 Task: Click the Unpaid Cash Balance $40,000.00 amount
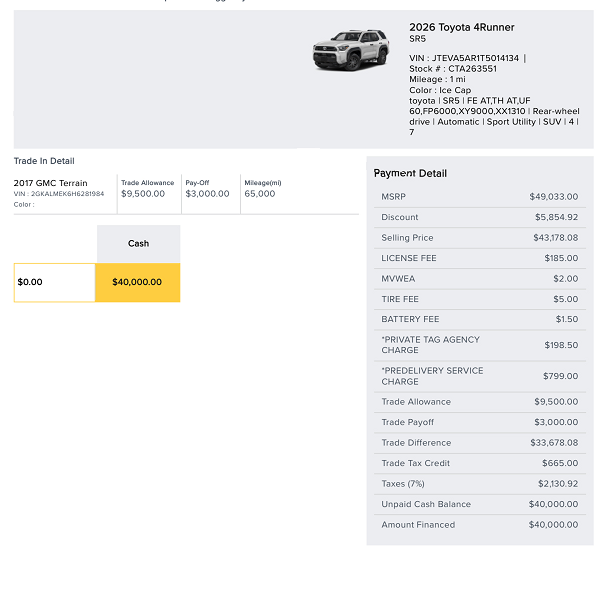553,504
